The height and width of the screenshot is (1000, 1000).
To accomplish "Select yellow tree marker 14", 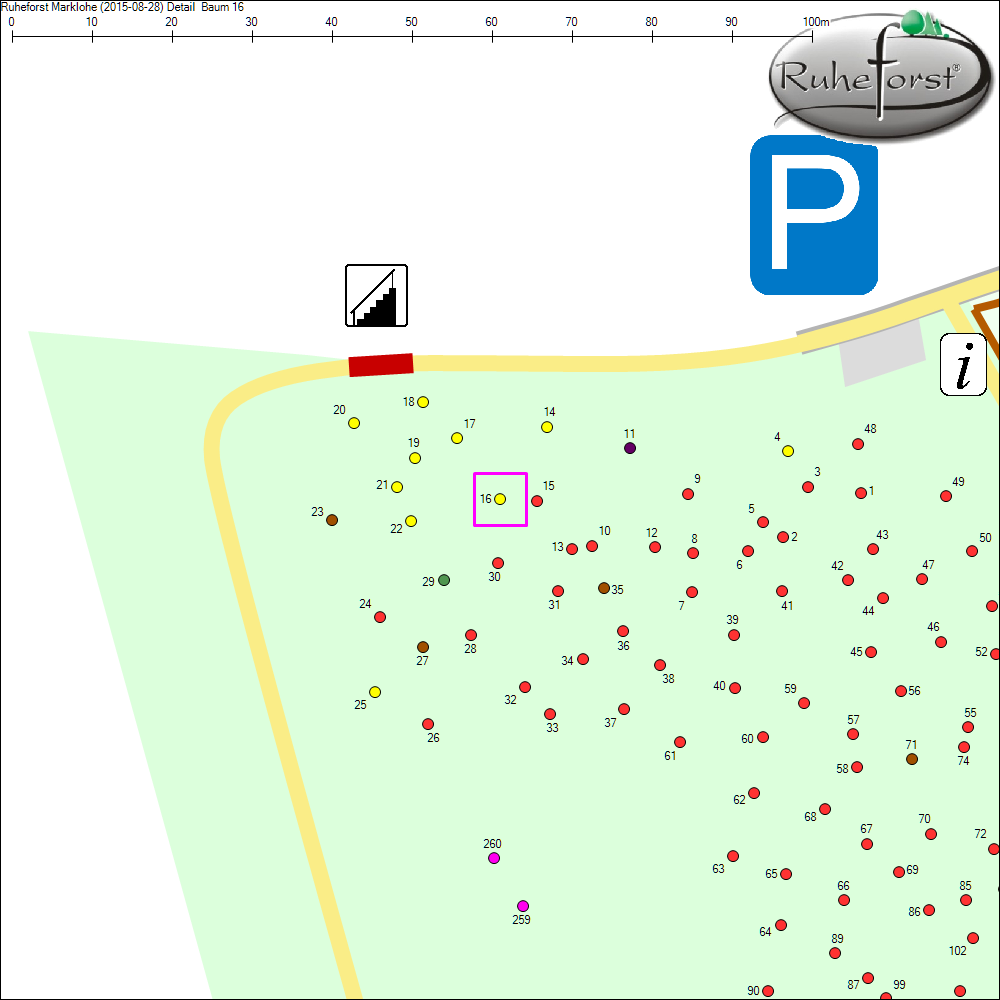I will coord(547,427).
